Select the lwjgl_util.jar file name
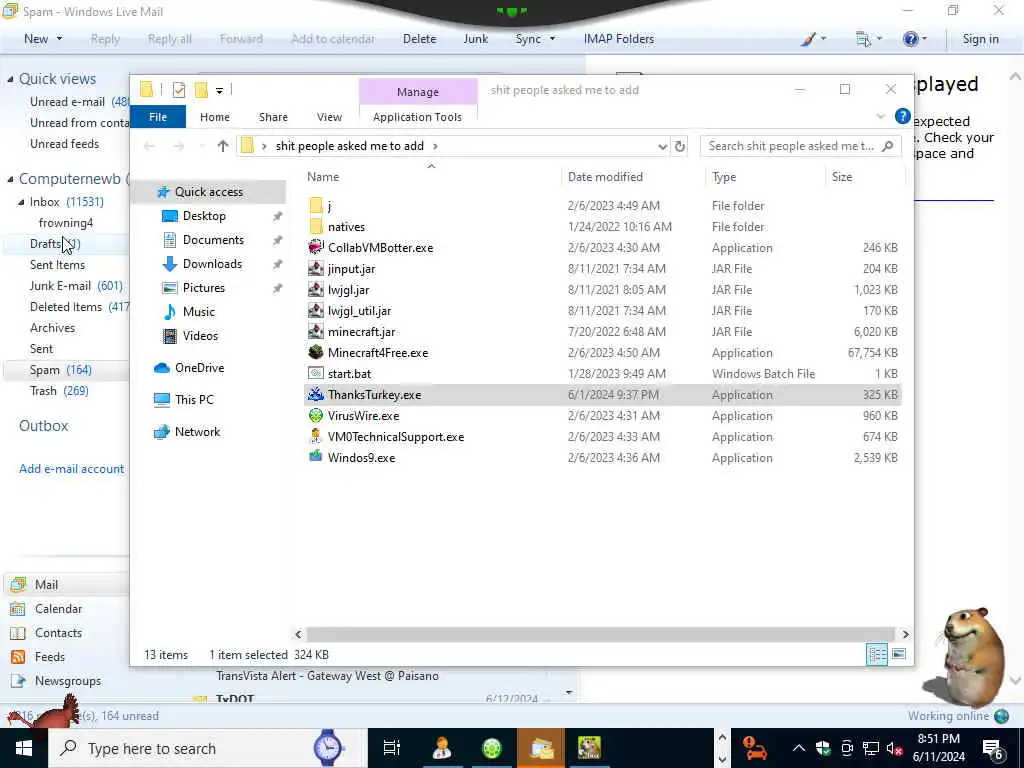 359,311
